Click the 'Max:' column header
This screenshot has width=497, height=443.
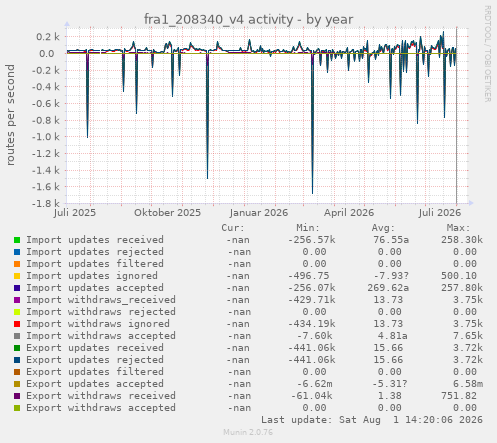point(458,228)
